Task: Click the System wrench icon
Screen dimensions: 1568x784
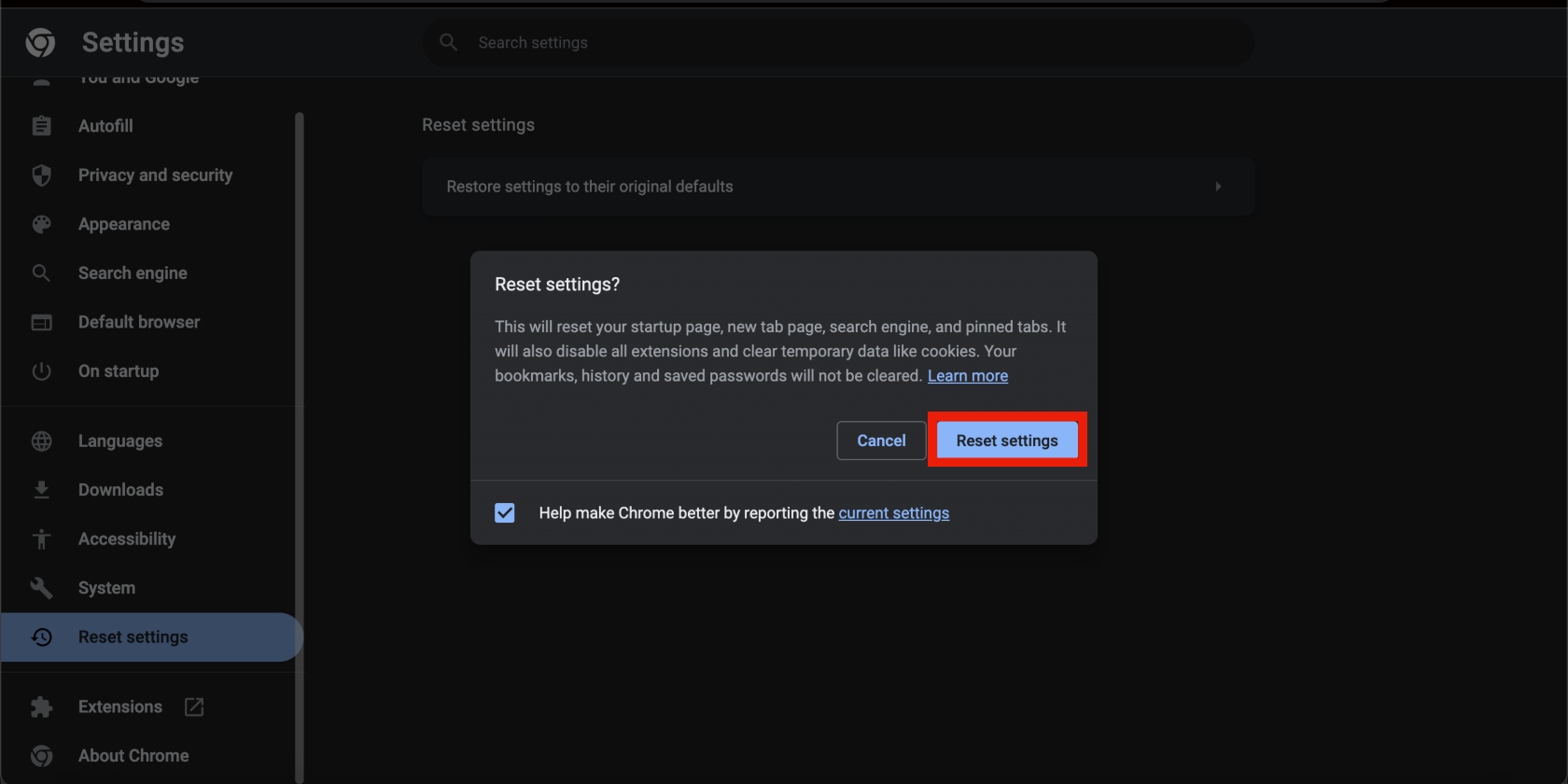Action: [x=41, y=588]
